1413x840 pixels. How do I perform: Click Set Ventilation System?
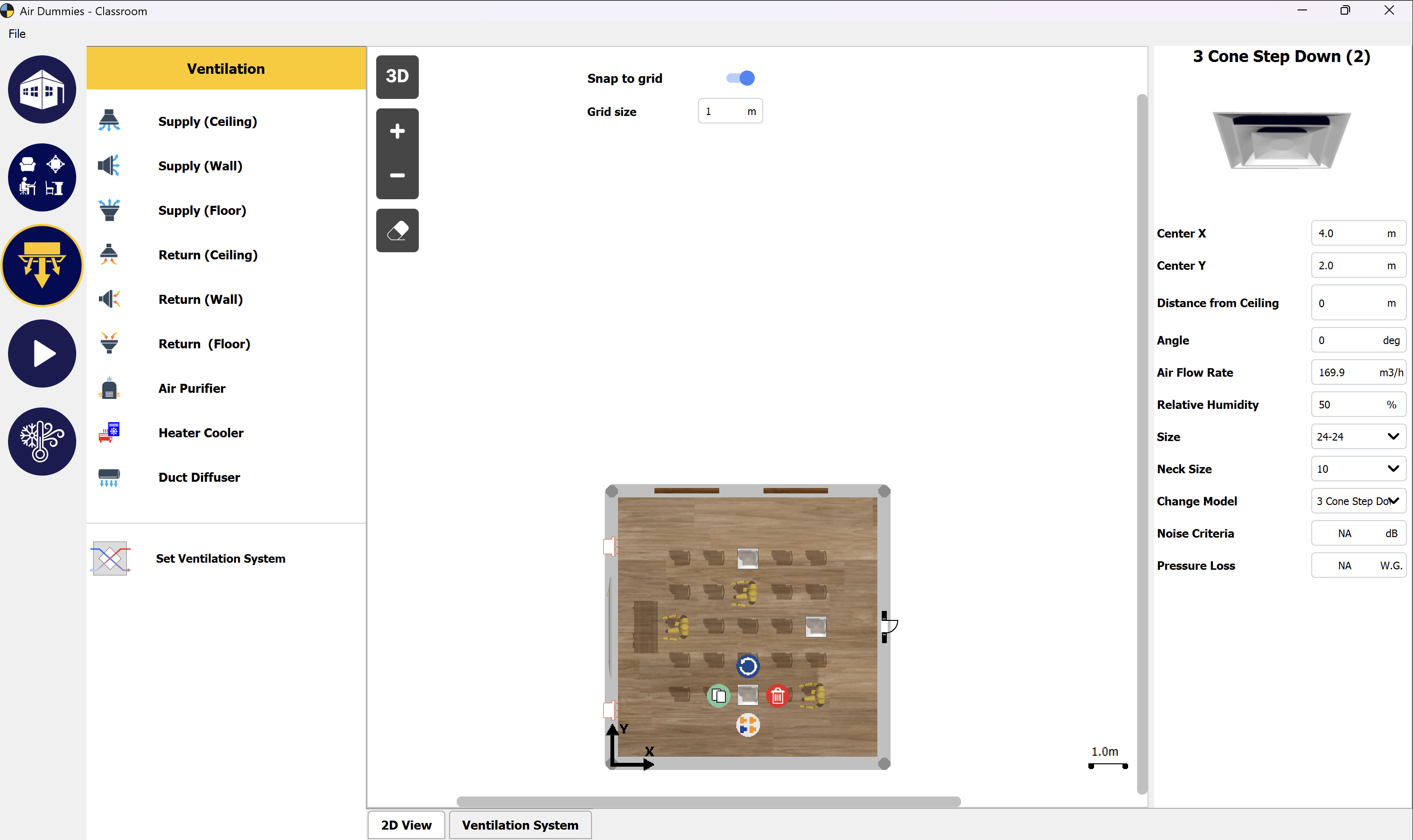pyautogui.click(x=220, y=558)
